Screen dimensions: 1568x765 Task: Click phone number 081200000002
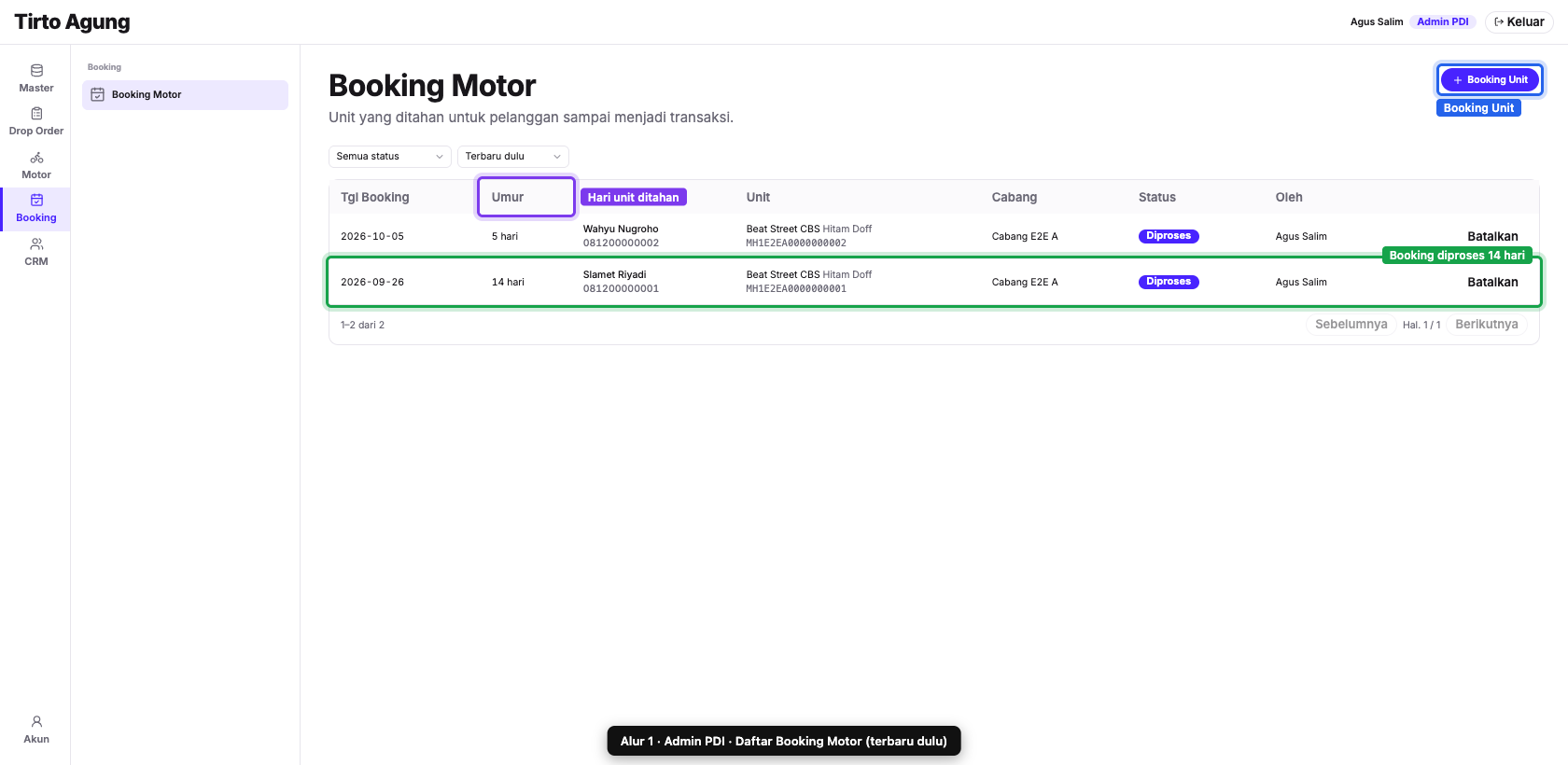tap(621, 243)
